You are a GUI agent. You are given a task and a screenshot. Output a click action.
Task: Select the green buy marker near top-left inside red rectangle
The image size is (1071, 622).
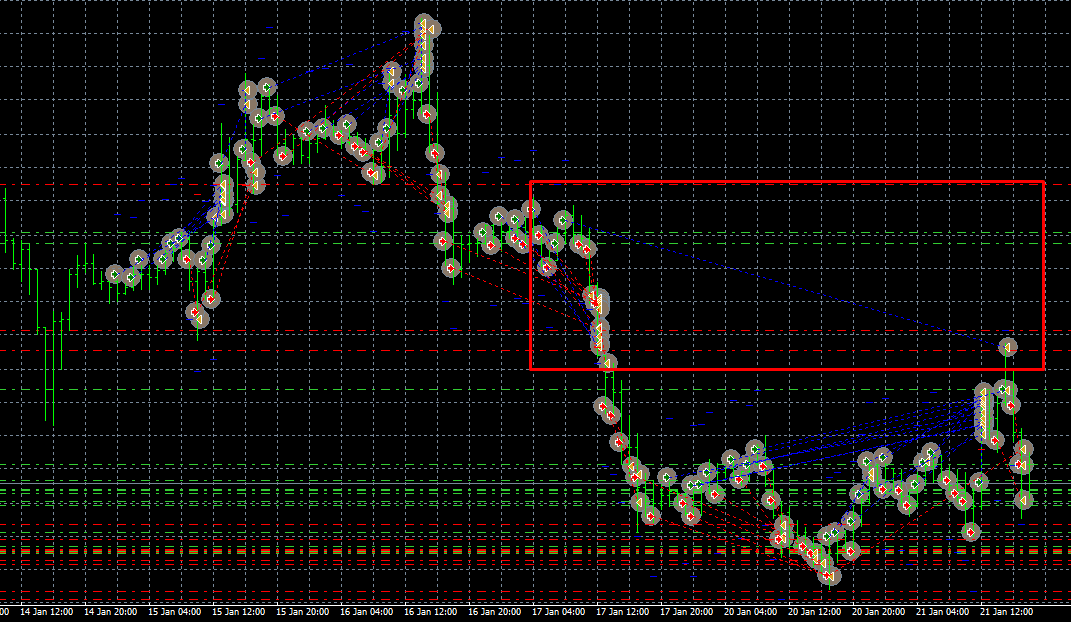(x=563, y=220)
